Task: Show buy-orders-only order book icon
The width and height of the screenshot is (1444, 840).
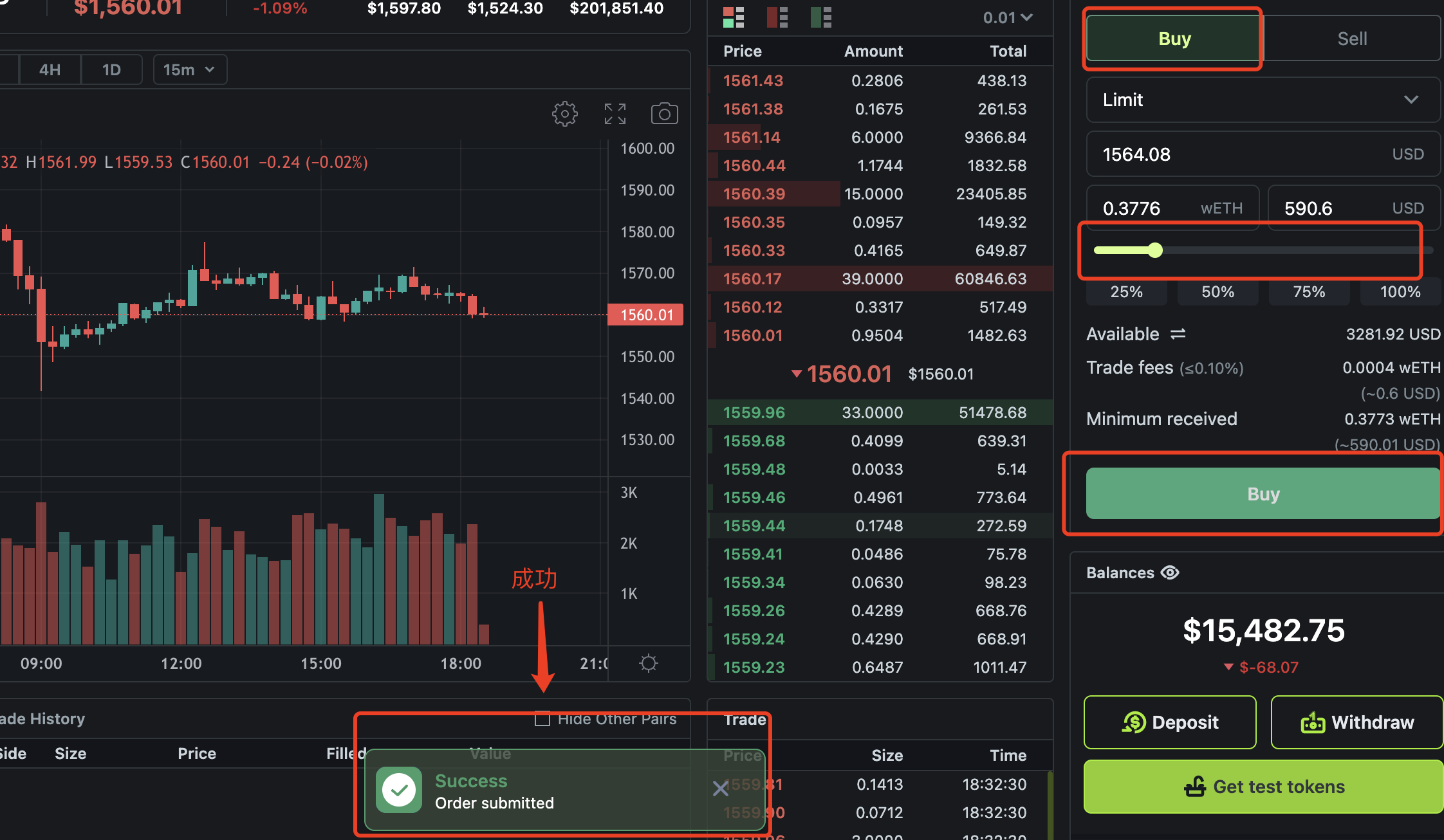Action: (x=821, y=17)
